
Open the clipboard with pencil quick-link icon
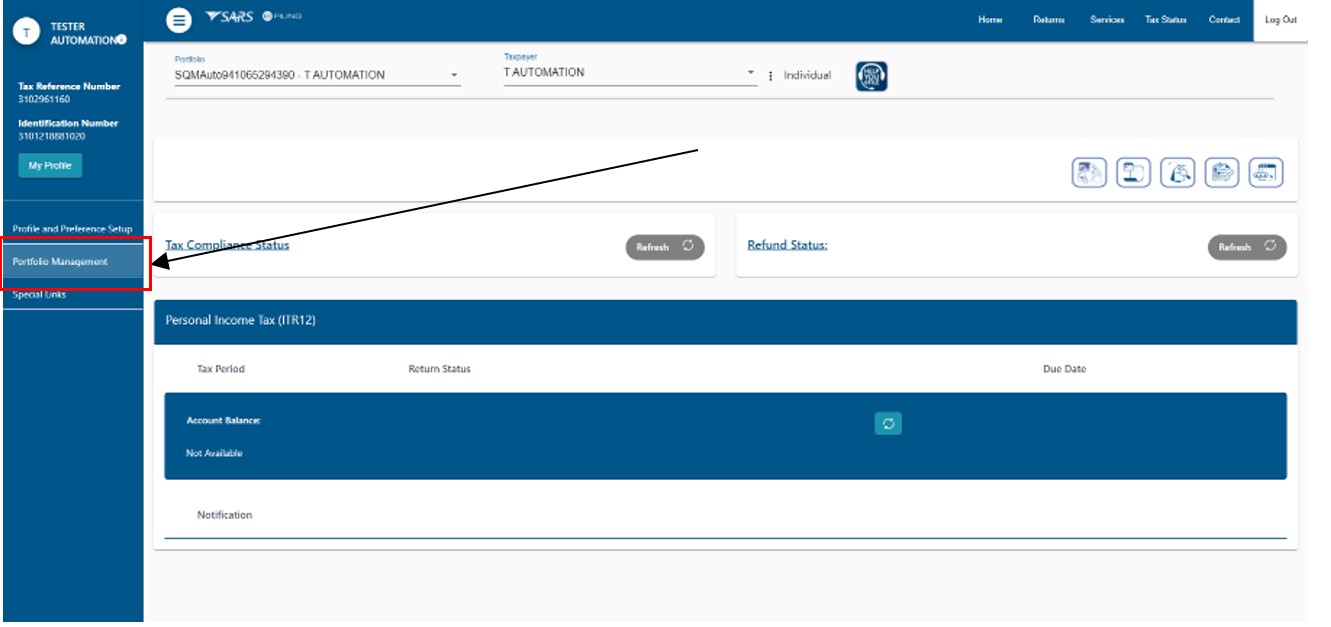(x=1222, y=172)
